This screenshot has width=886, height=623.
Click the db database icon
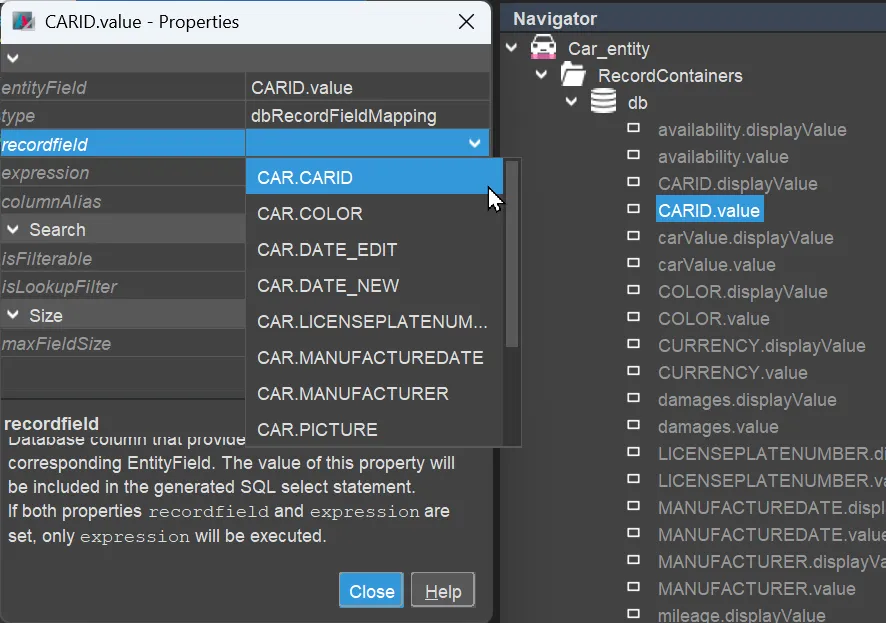point(603,102)
